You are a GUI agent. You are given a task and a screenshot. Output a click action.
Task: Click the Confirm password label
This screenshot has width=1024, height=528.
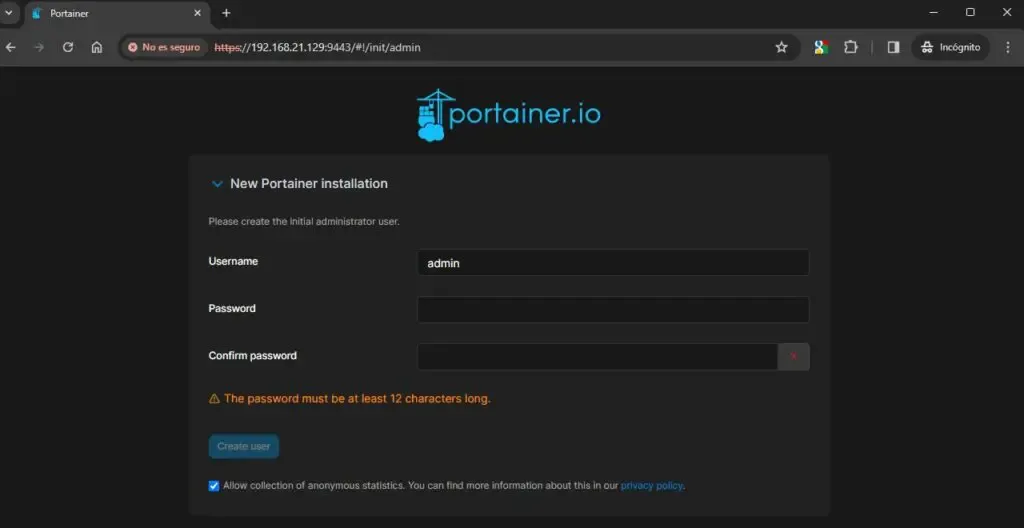pyautogui.click(x=252, y=355)
